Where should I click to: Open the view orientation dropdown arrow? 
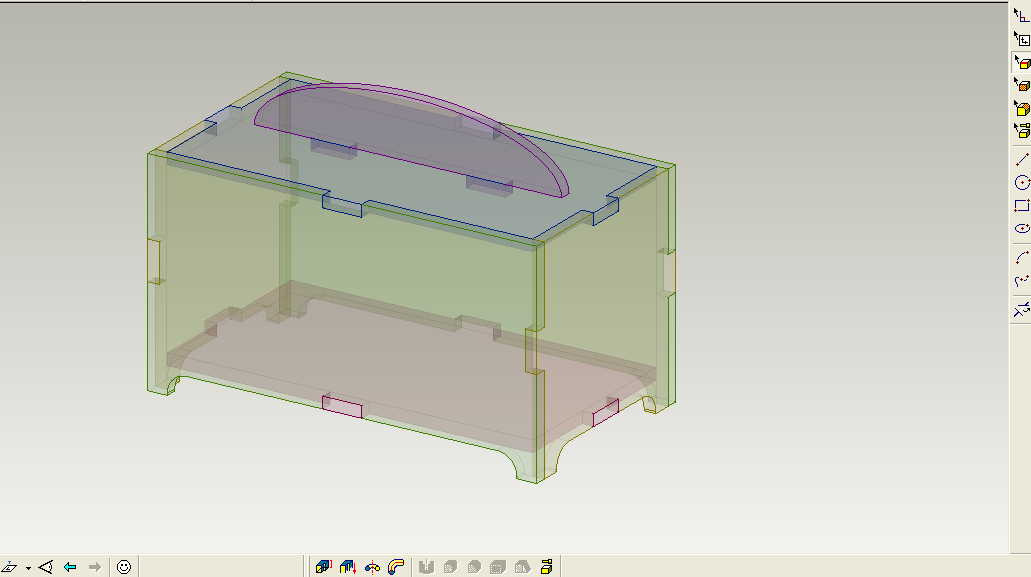28,568
